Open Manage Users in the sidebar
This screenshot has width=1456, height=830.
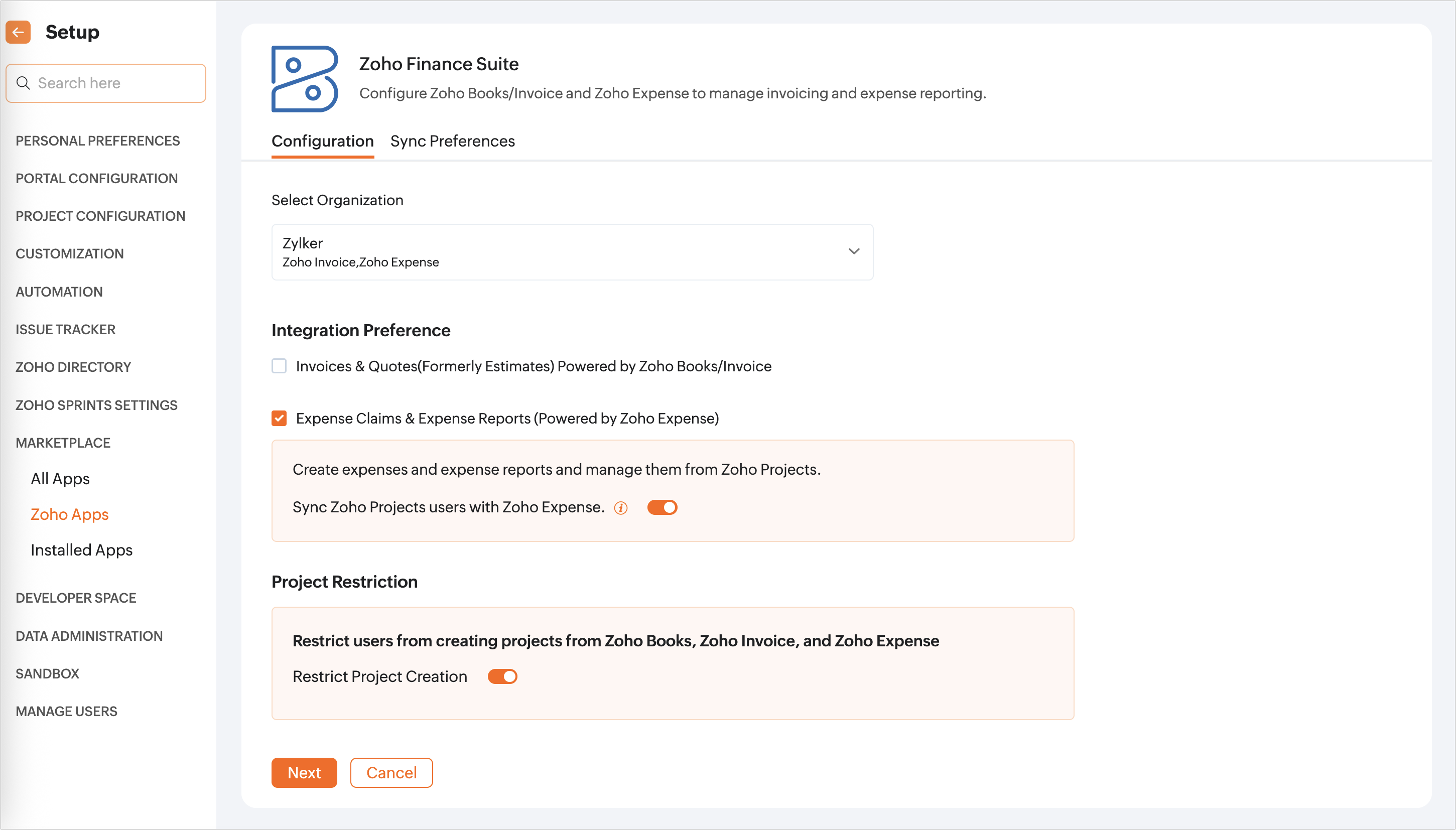(x=66, y=712)
